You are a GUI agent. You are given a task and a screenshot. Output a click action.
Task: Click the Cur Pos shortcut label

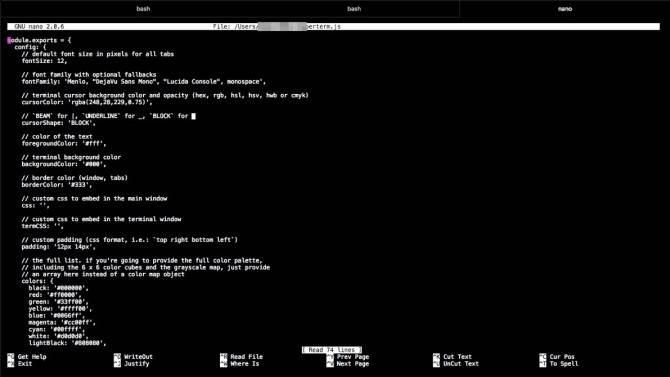pyautogui.click(x=562, y=356)
